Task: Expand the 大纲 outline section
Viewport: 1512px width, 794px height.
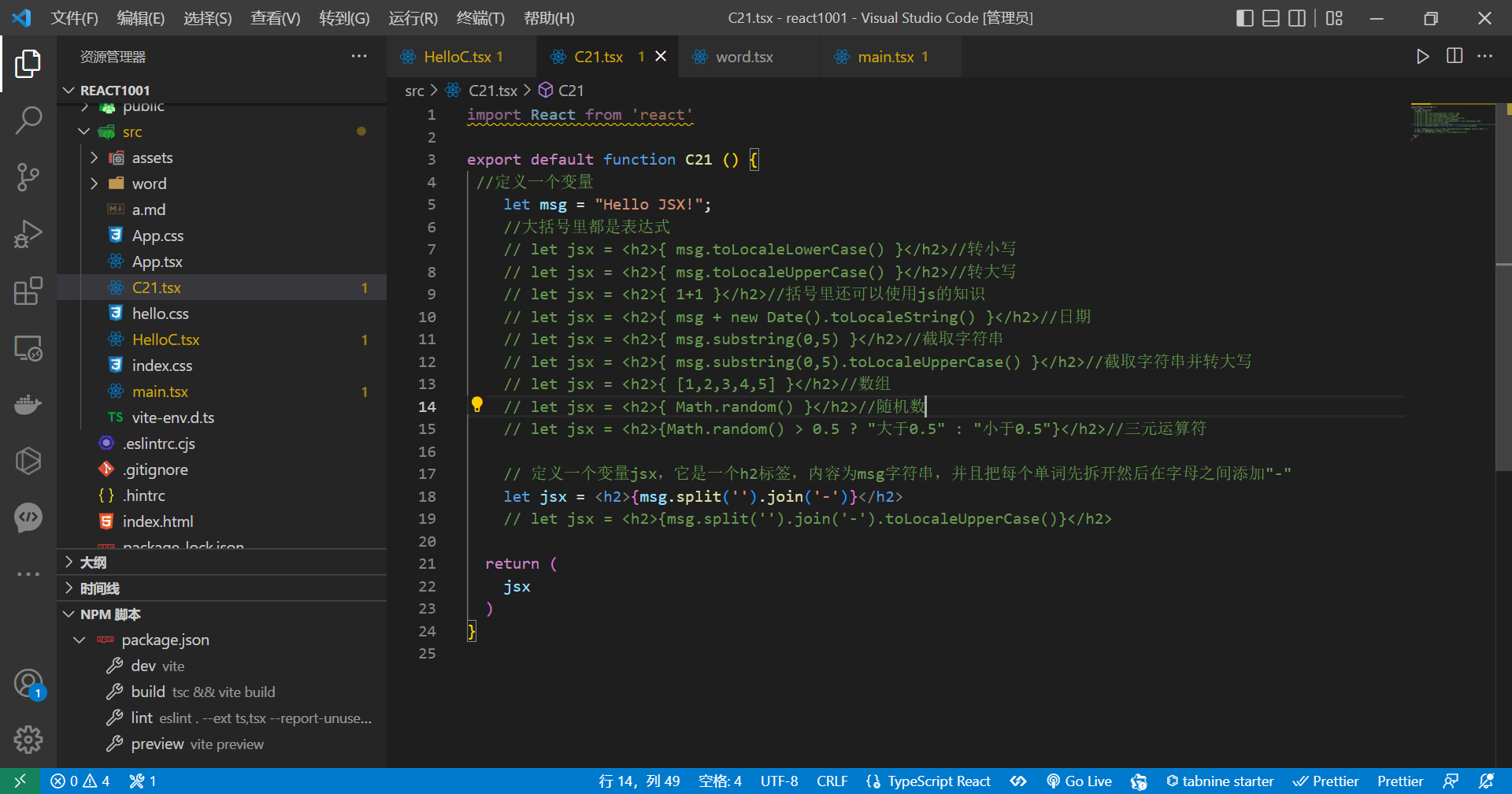Action: click(x=93, y=562)
